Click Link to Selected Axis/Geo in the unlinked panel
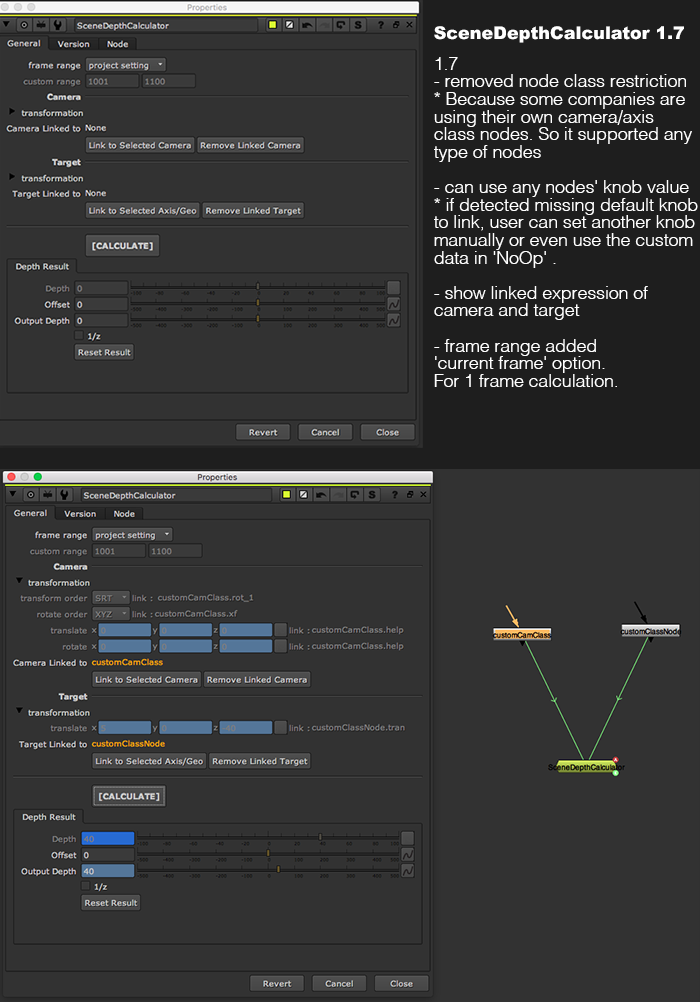 click(x=143, y=210)
